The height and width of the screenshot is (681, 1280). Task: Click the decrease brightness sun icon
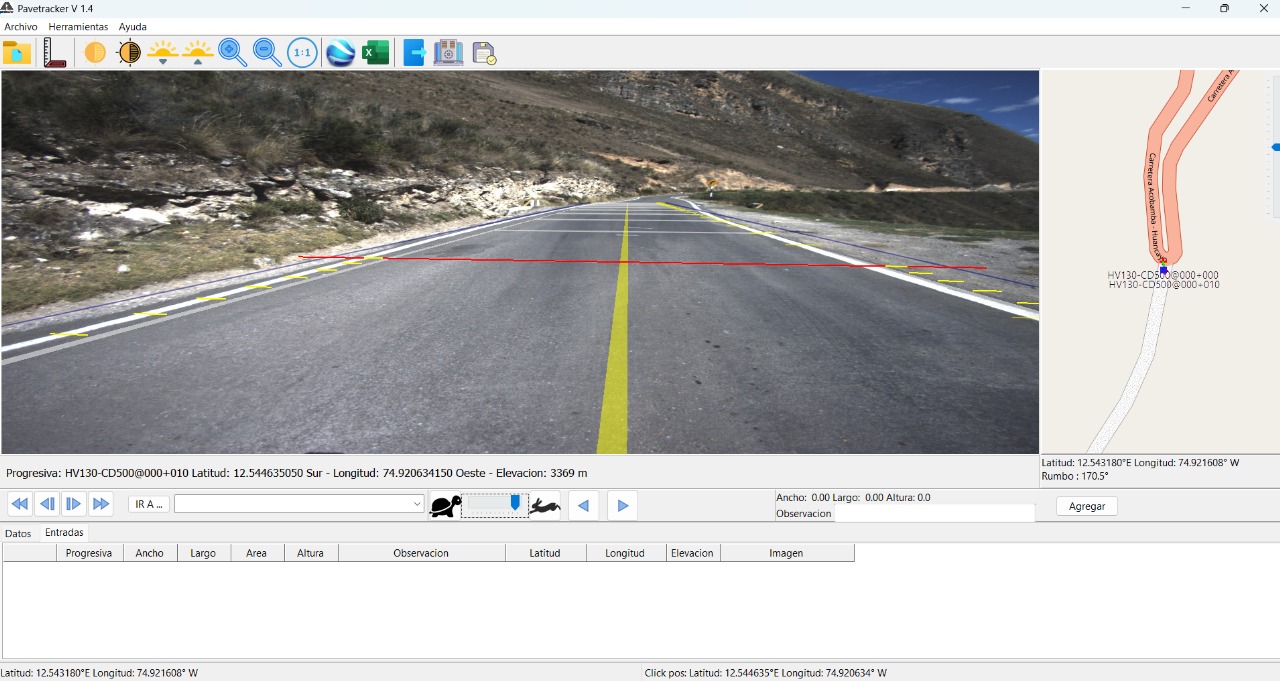[162, 52]
